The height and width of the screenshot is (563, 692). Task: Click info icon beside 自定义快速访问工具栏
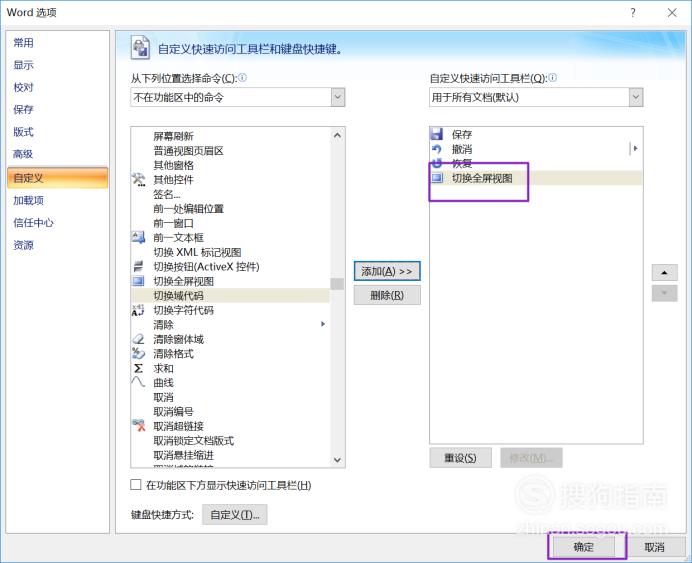552,78
